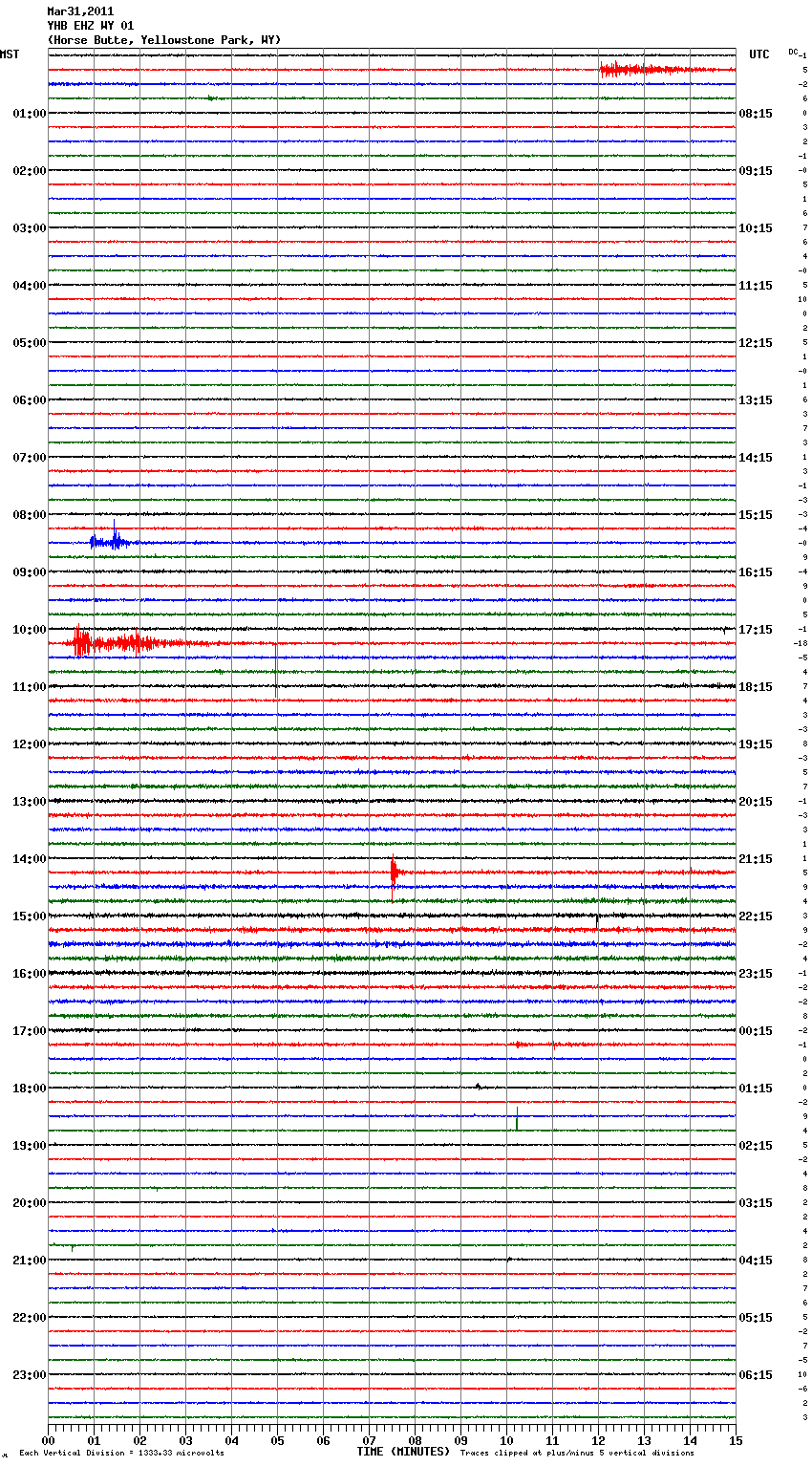The height and width of the screenshot is (1466, 812).
Task: Click the 04:00 MST time label
Action: pos(30,286)
